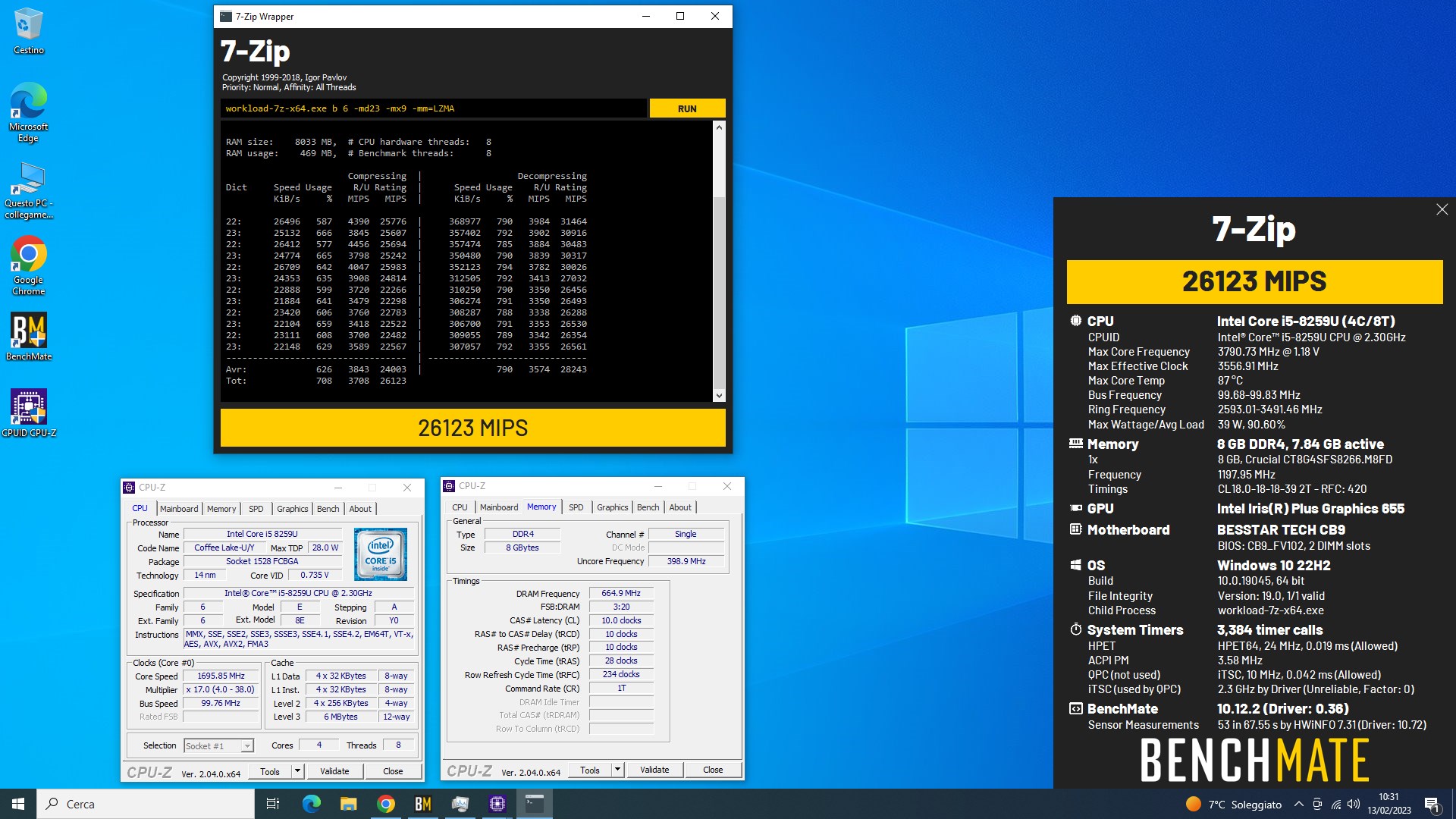
Task: Open File Explorer from the taskbar
Action: 348,804
